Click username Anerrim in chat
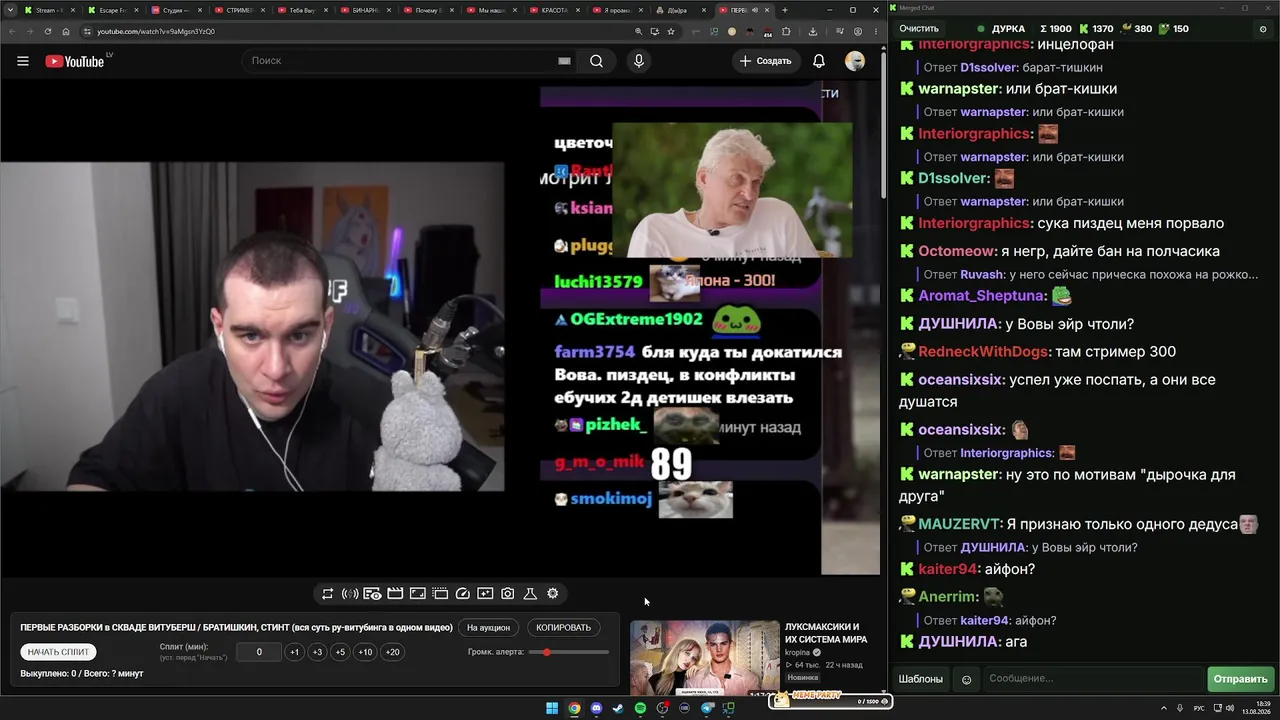Screen dimensions: 1280x720 click(x=948, y=597)
